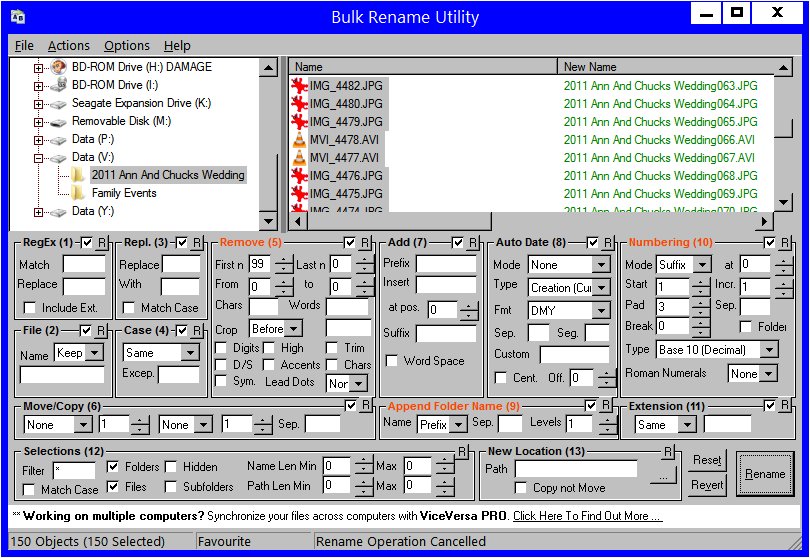Click the Data (P:) drive icon

coord(58,140)
